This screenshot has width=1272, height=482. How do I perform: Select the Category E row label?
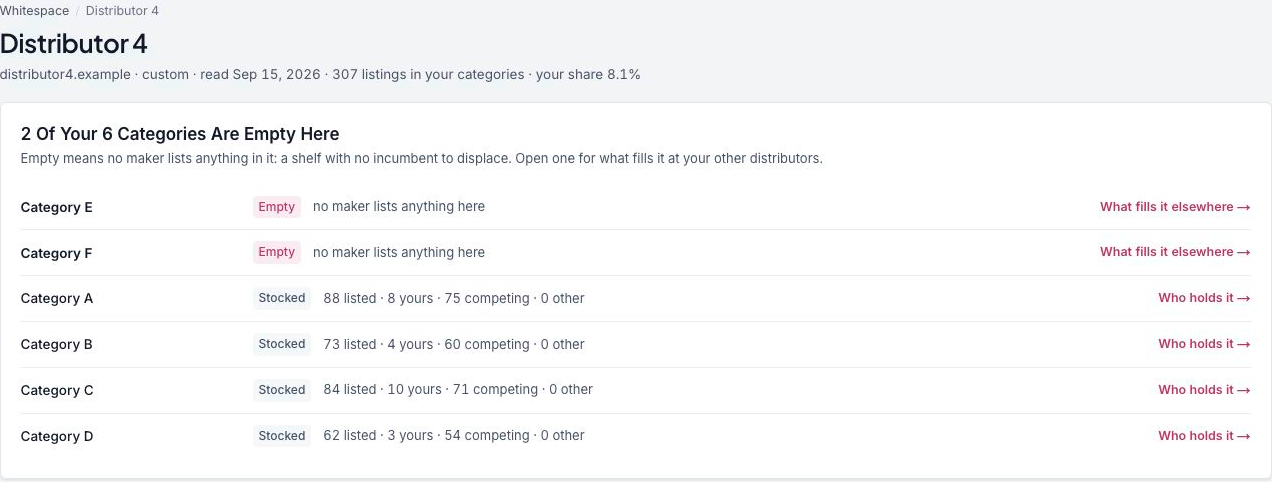point(57,207)
